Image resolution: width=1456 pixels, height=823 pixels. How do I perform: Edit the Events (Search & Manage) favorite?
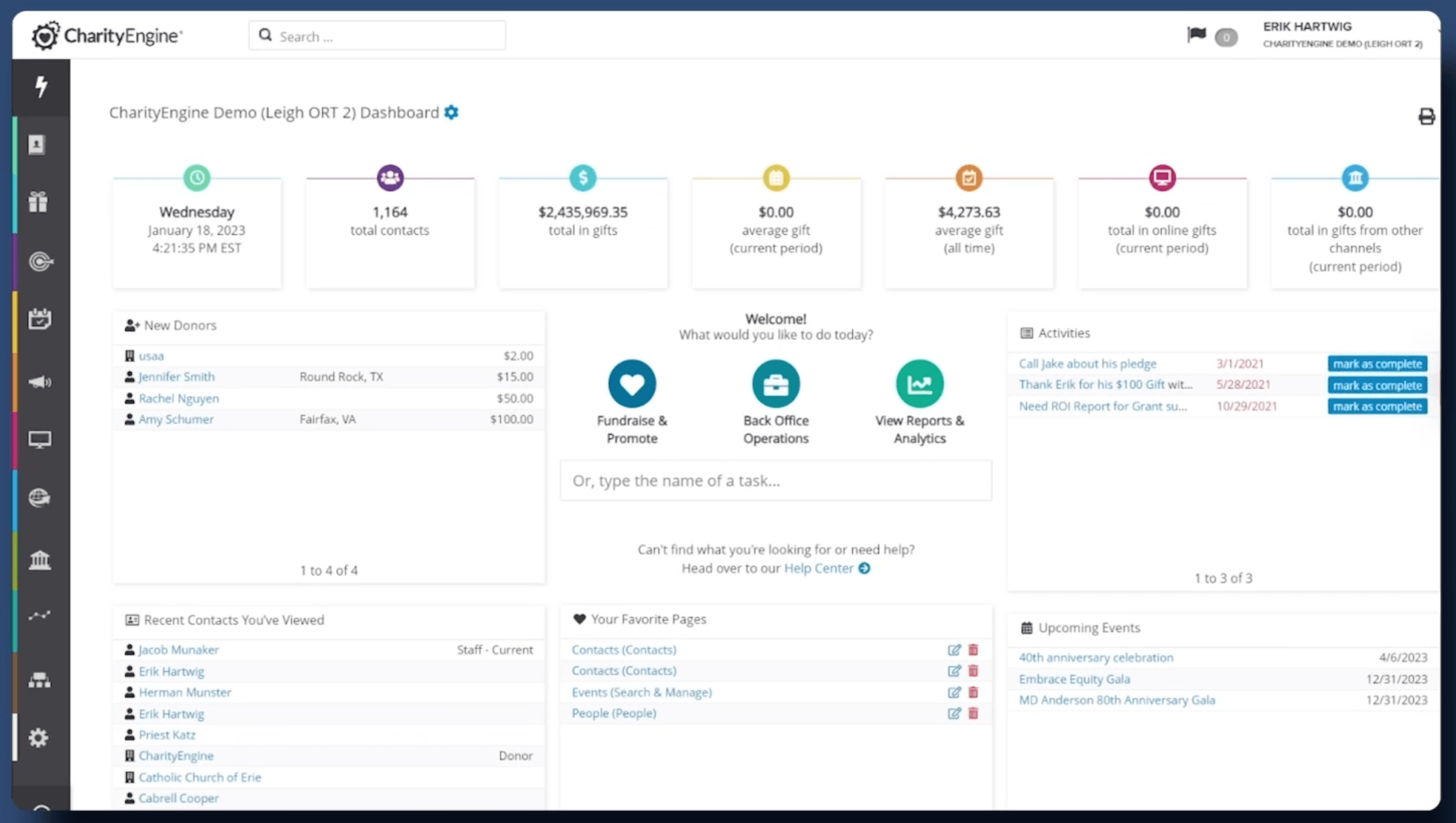click(x=954, y=692)
